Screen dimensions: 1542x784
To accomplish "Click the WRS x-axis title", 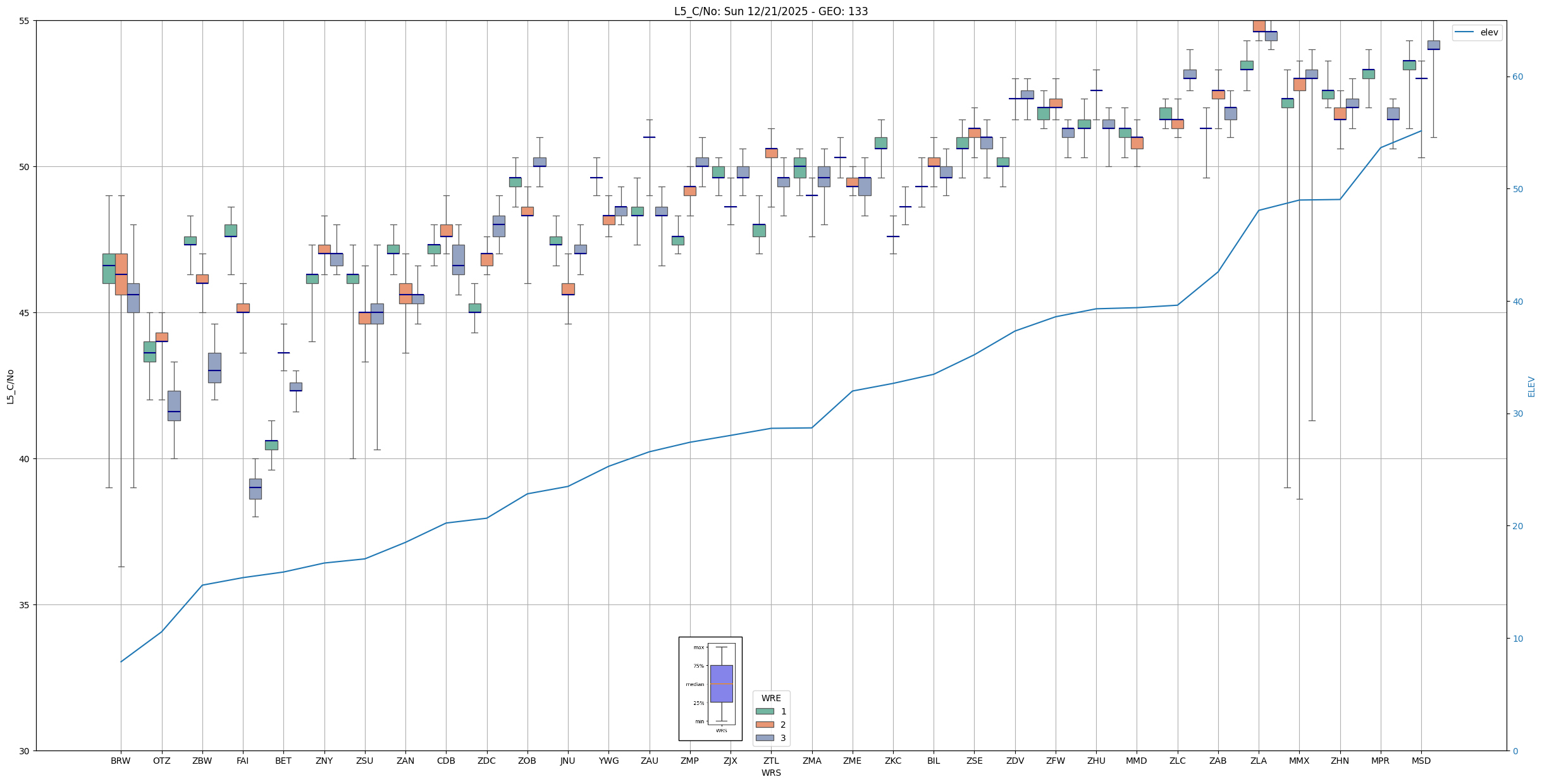I will tap(770, 773).
